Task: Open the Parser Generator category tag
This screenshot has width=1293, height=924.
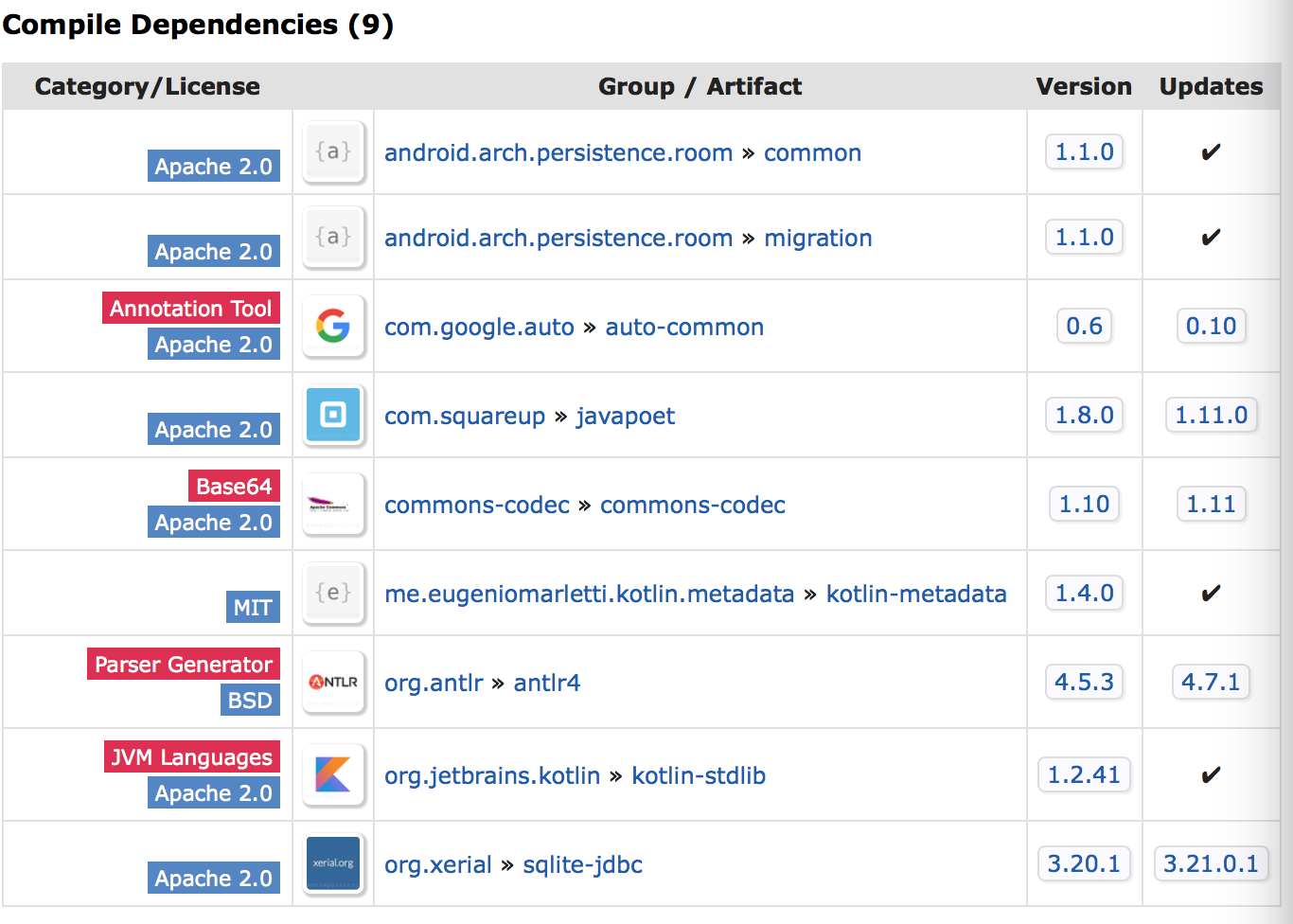Action: pyautogui.click(x=184, y=665)
